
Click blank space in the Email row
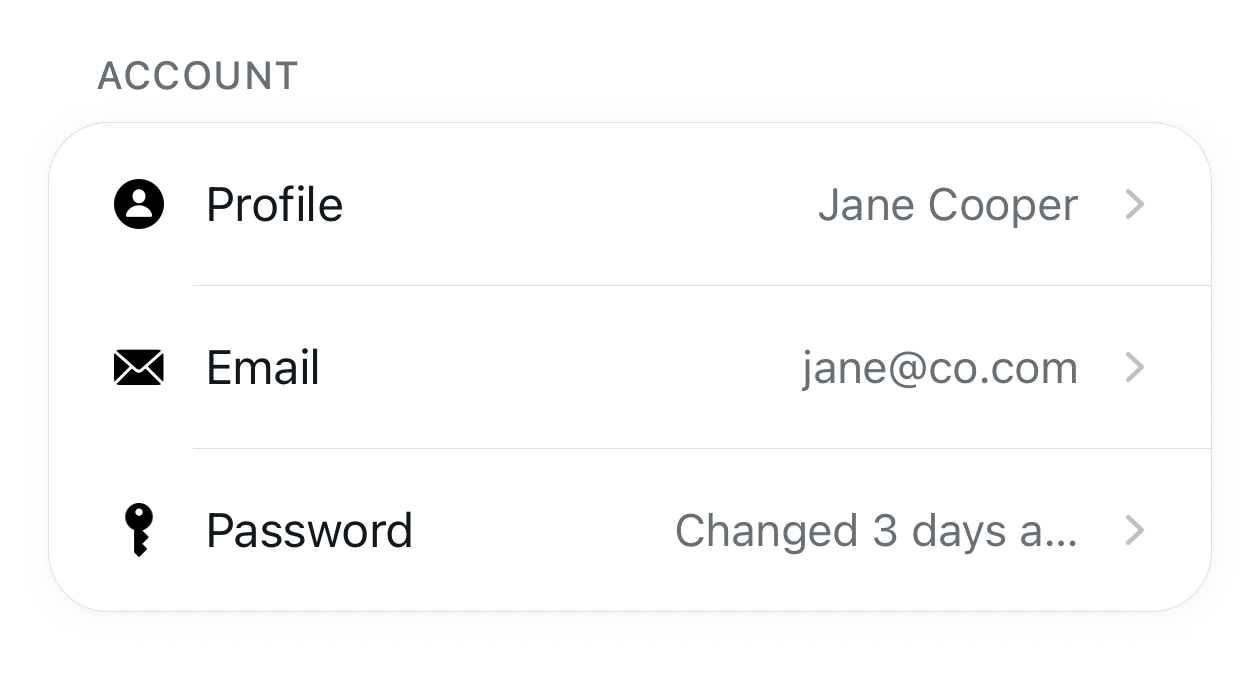(x=560, y=368)
